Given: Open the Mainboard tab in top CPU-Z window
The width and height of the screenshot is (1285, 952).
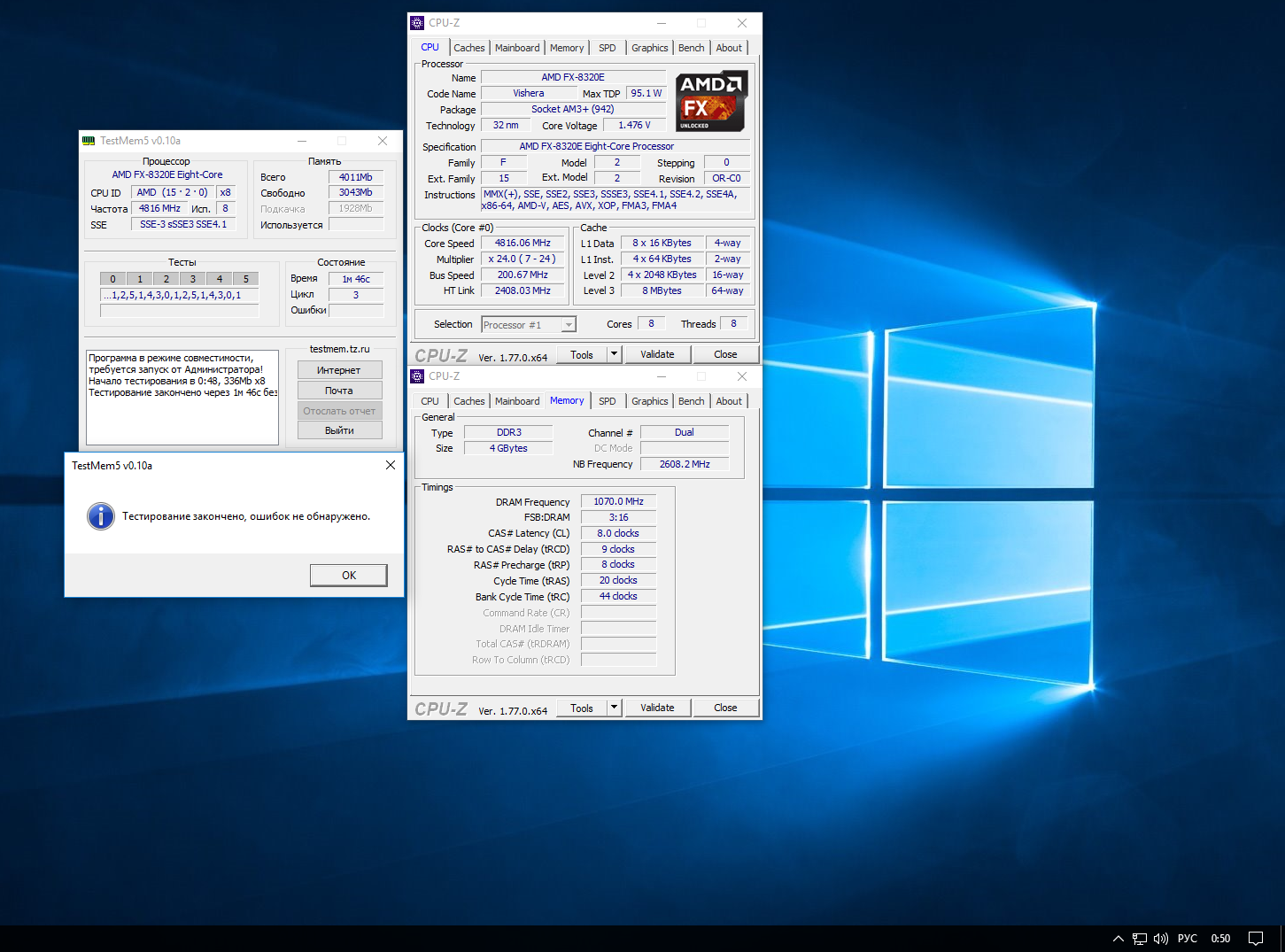Looking at the screenshot, I should (517, 48).
